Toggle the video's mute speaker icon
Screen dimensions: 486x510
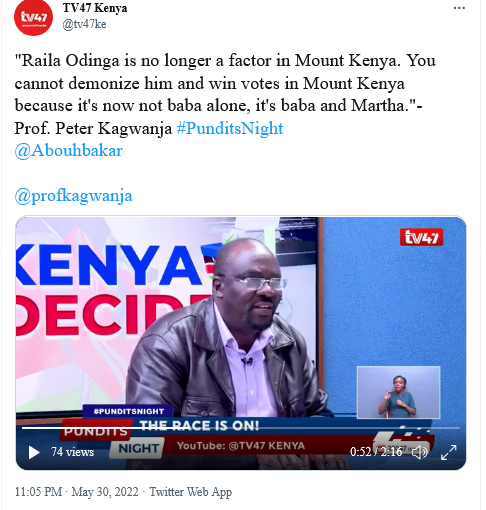(419, 452)
